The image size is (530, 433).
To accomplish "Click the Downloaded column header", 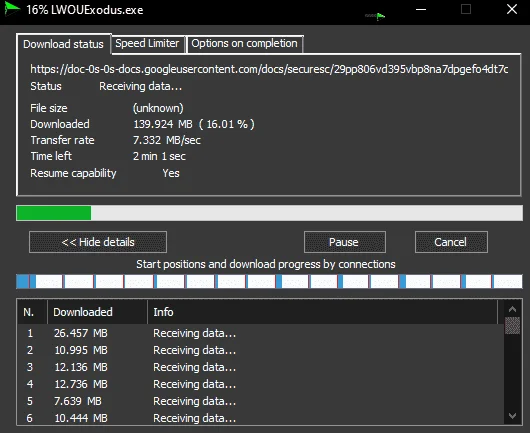I will (97, 312).
